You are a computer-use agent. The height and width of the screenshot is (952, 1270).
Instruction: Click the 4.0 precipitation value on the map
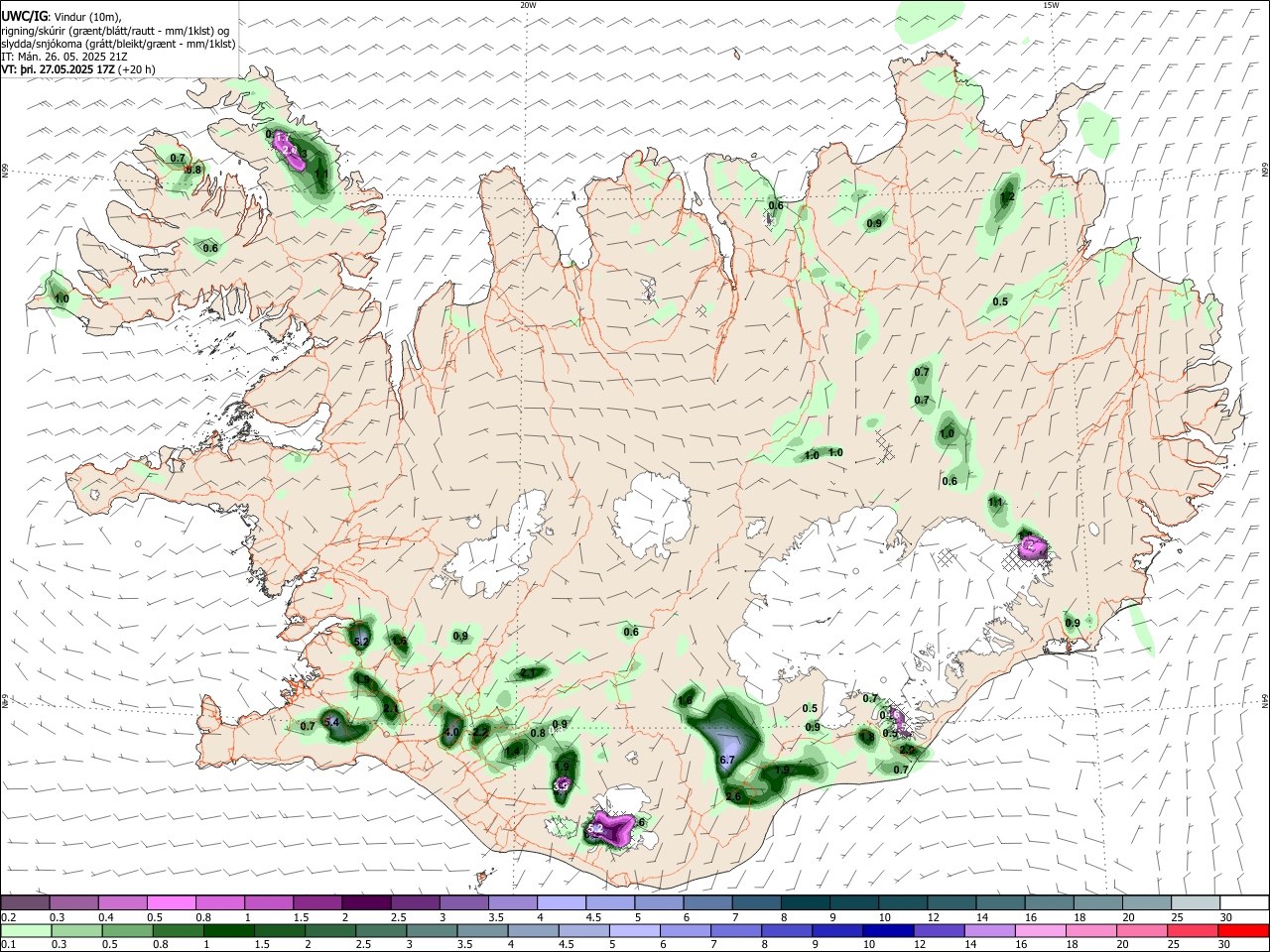pyautogui.click(x=451, y=733)
